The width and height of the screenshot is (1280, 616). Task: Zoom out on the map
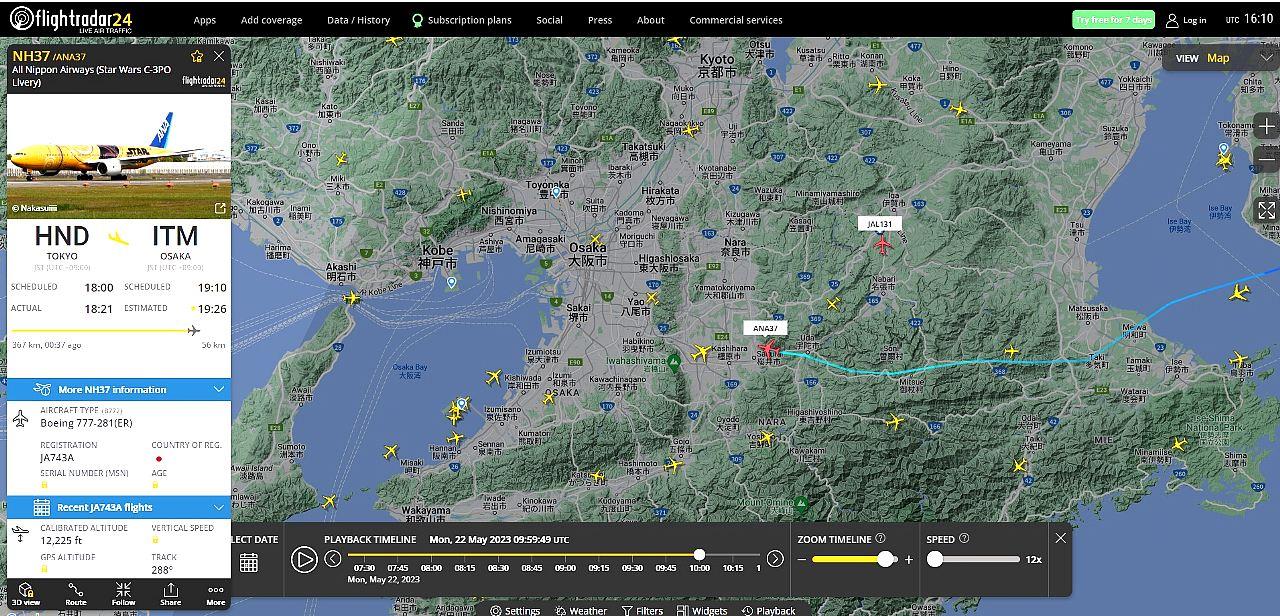pos(1266,159)
